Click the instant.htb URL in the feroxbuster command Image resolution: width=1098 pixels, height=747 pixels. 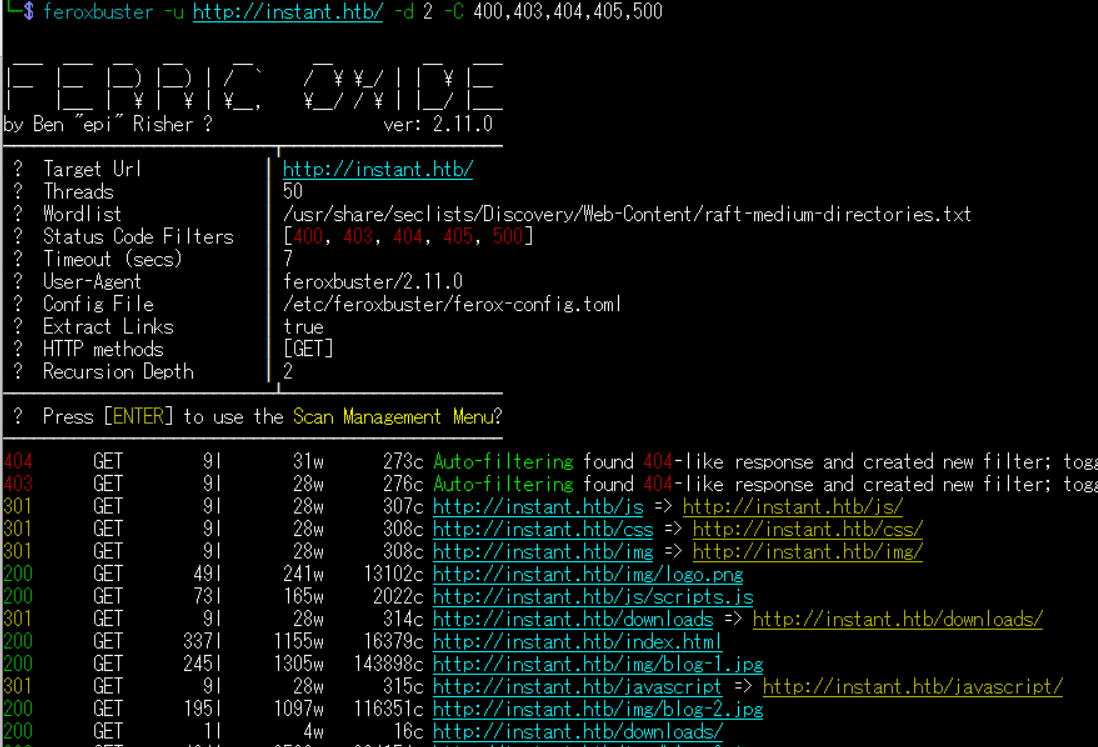[287, 12]
